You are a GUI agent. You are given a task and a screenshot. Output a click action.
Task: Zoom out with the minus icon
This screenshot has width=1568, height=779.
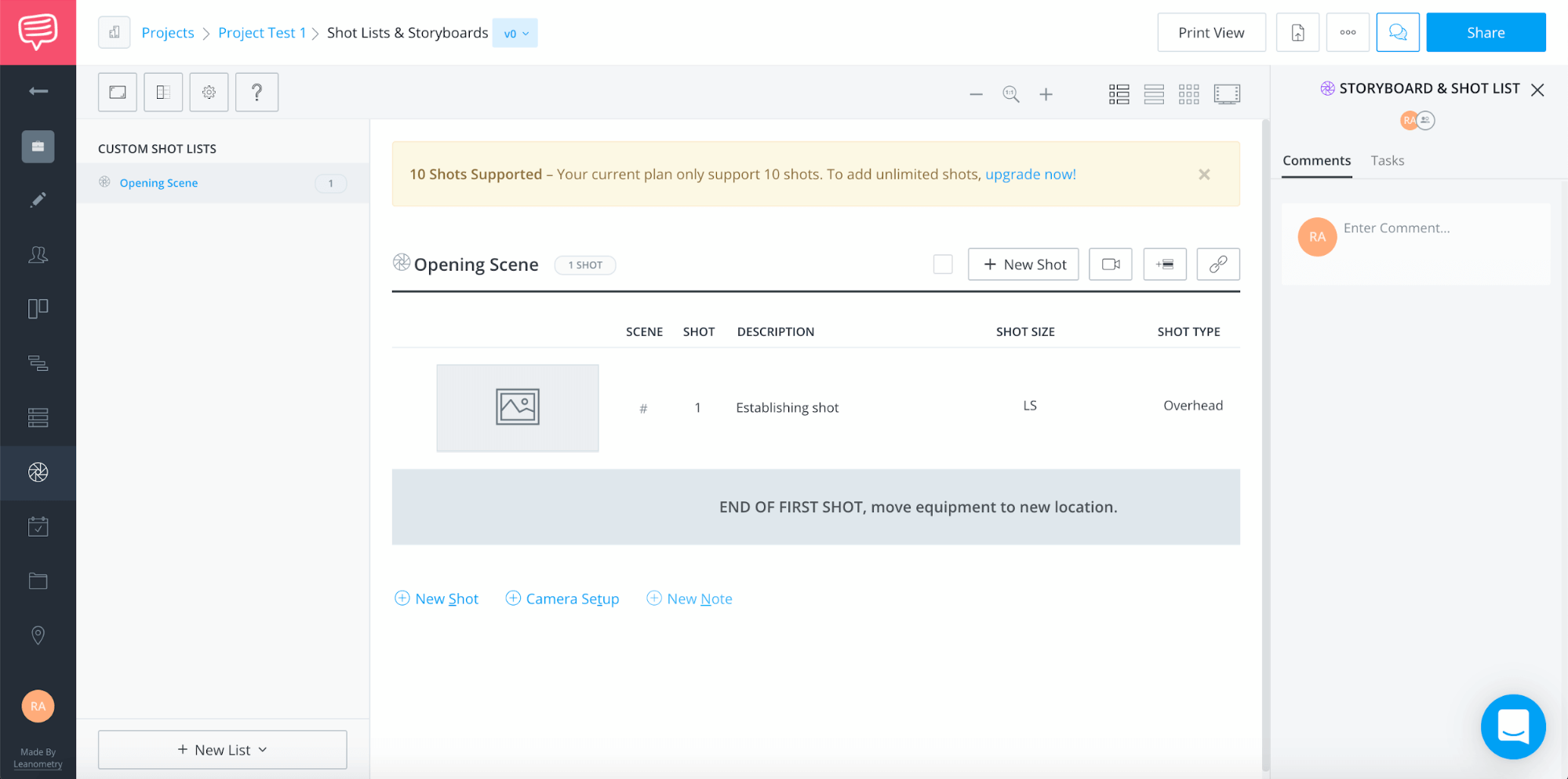[976, 95]
